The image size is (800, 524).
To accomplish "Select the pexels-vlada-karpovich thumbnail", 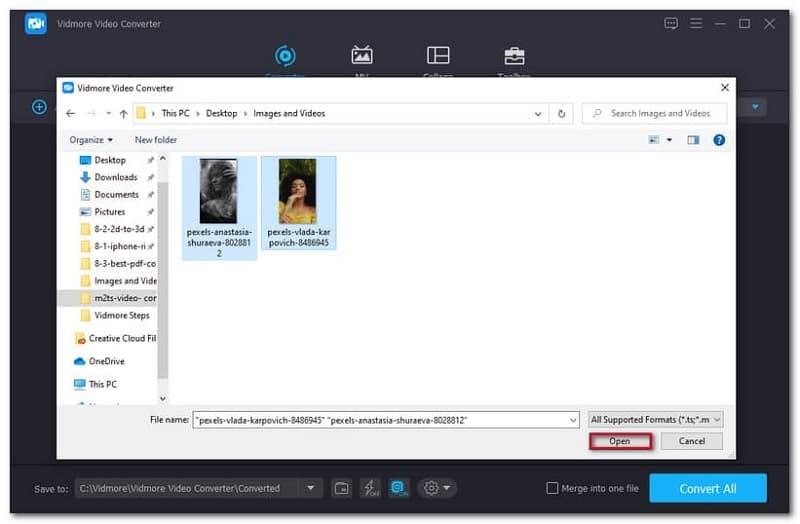I will pyautogui.click(x=297, y=202).
